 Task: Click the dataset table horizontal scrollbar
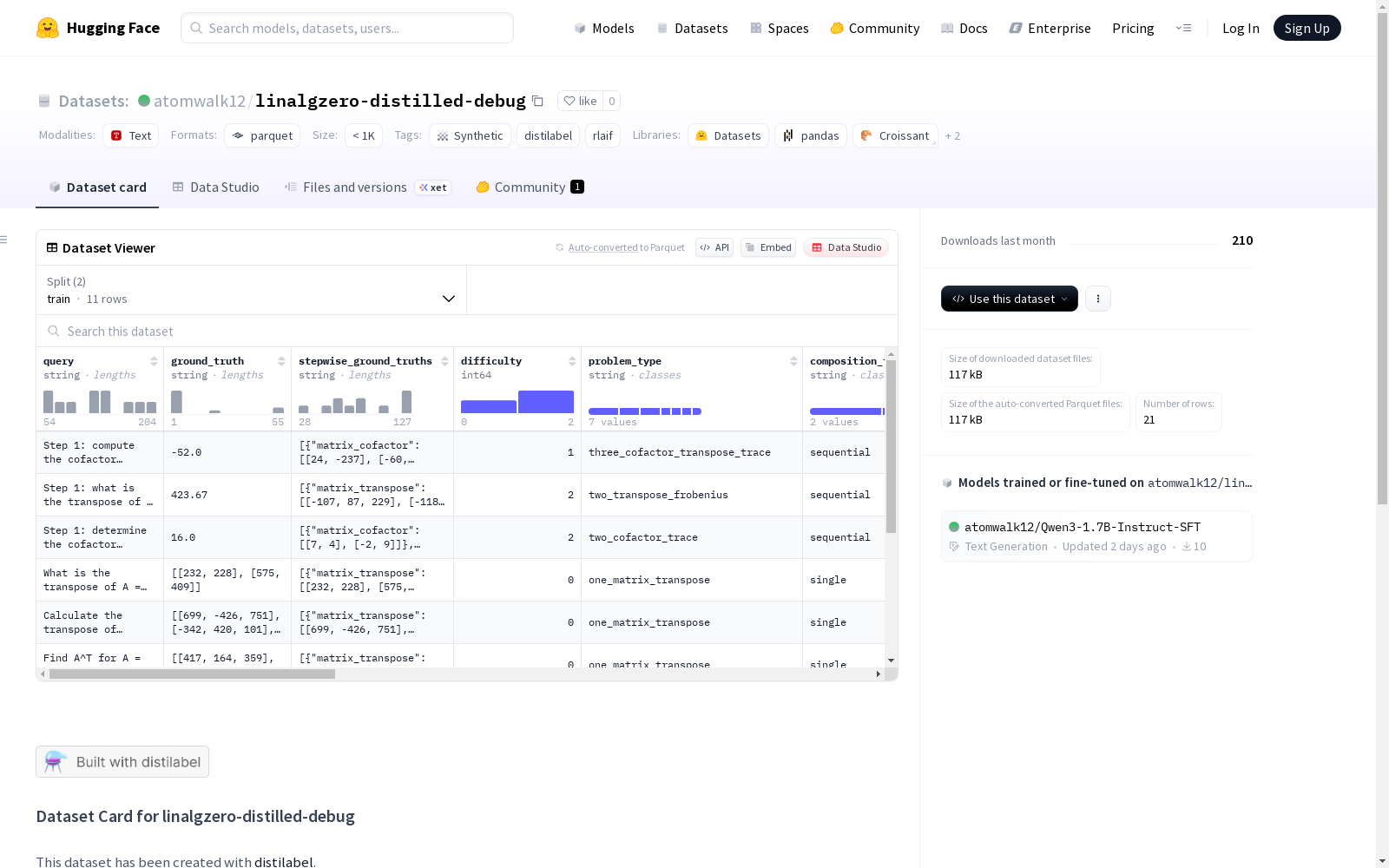(192, 674)
